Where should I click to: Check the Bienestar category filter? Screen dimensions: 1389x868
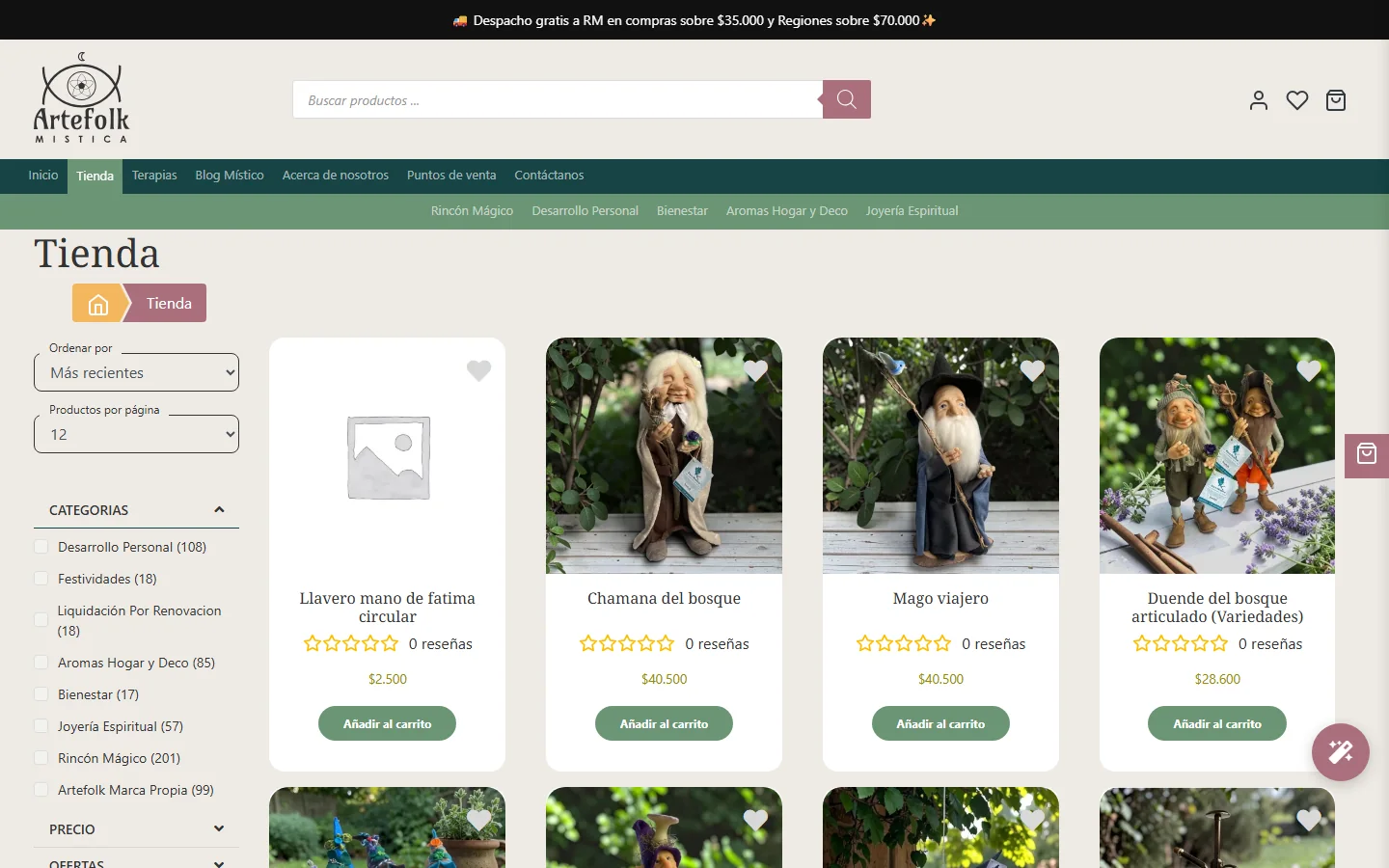[41, 694]
